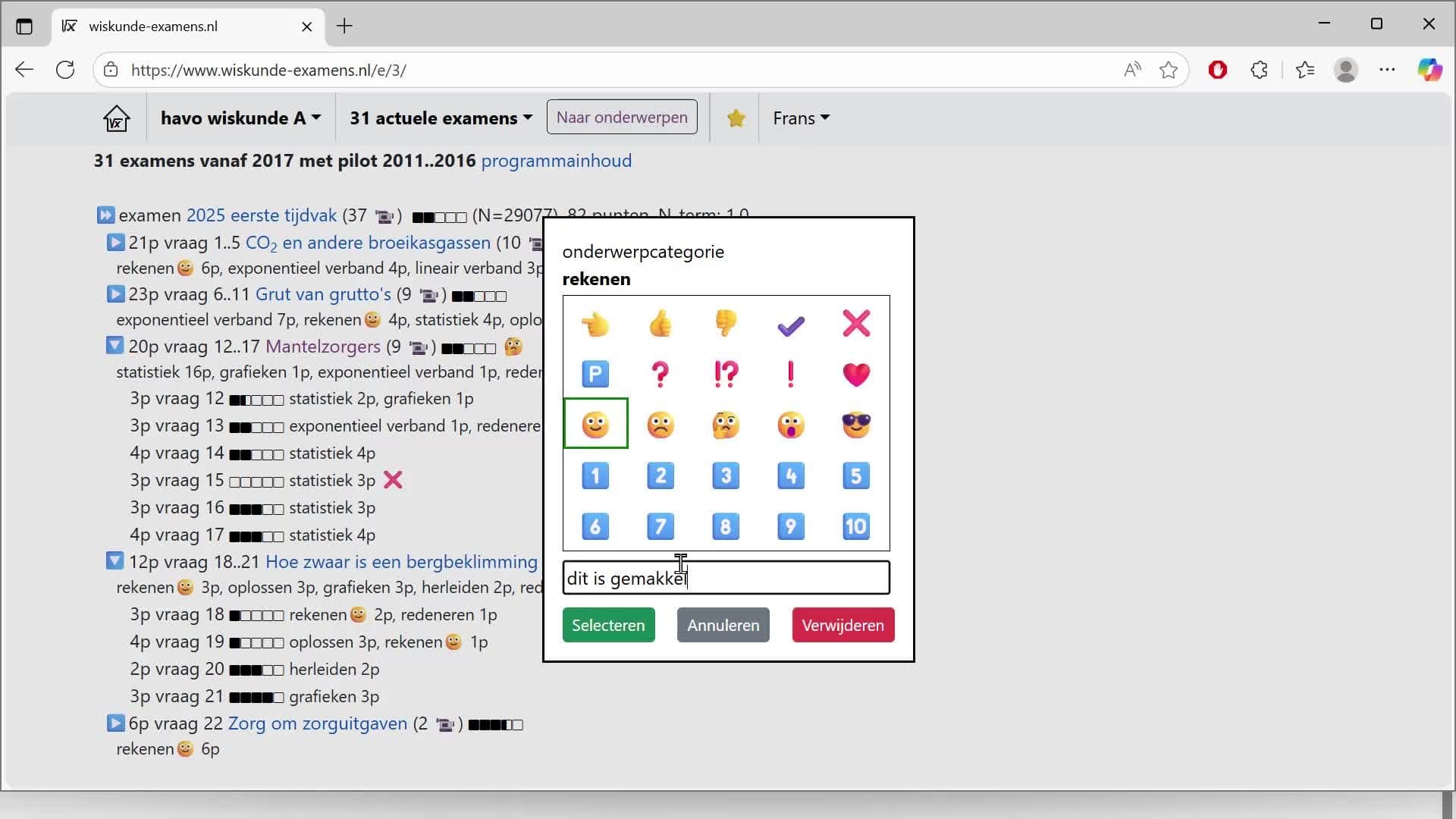Choose the red cross mark icon

(x=856, y=324)
